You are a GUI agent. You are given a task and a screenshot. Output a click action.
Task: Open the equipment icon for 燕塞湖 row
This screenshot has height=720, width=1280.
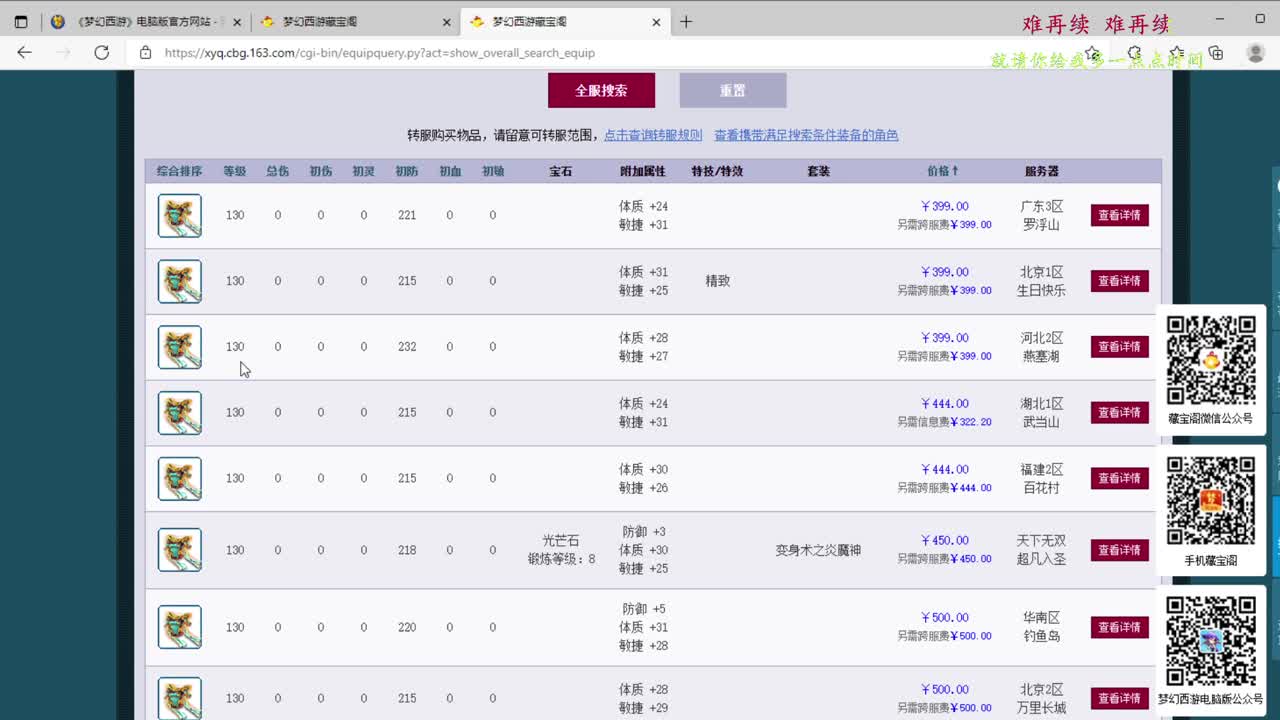[180, 347]
